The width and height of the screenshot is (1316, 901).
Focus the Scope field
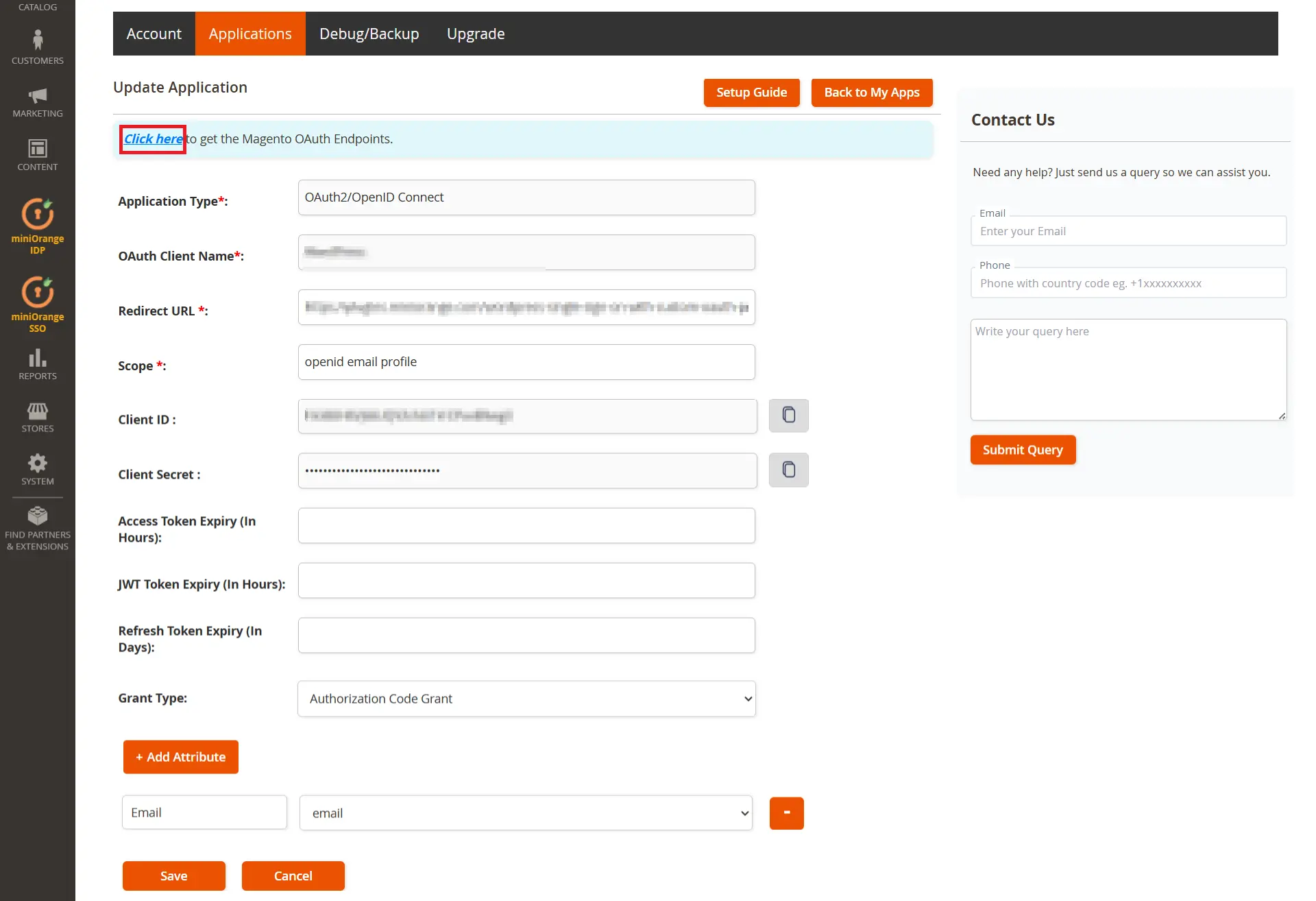526,362
